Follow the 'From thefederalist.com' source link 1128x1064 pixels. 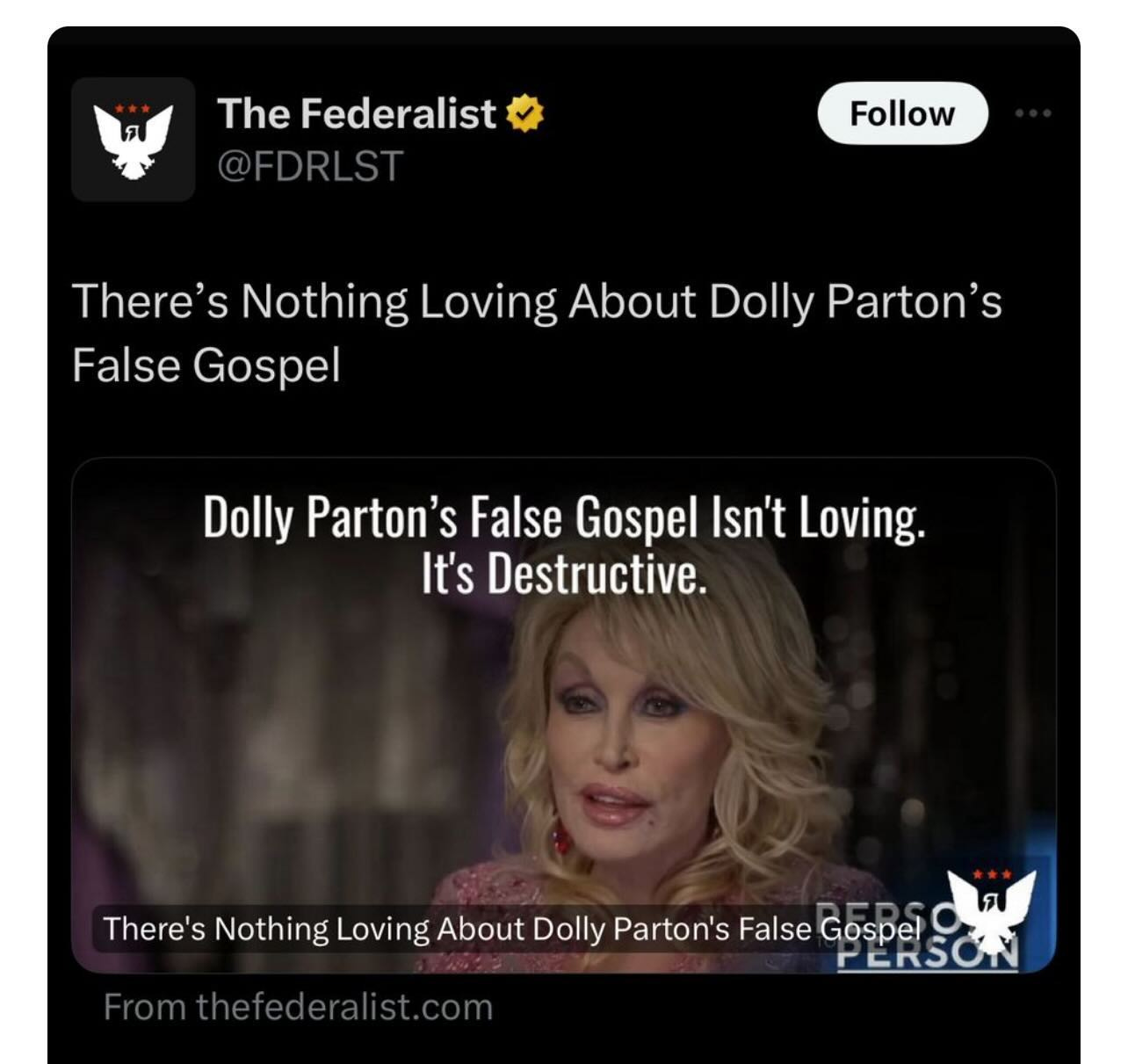[298, 1007]
